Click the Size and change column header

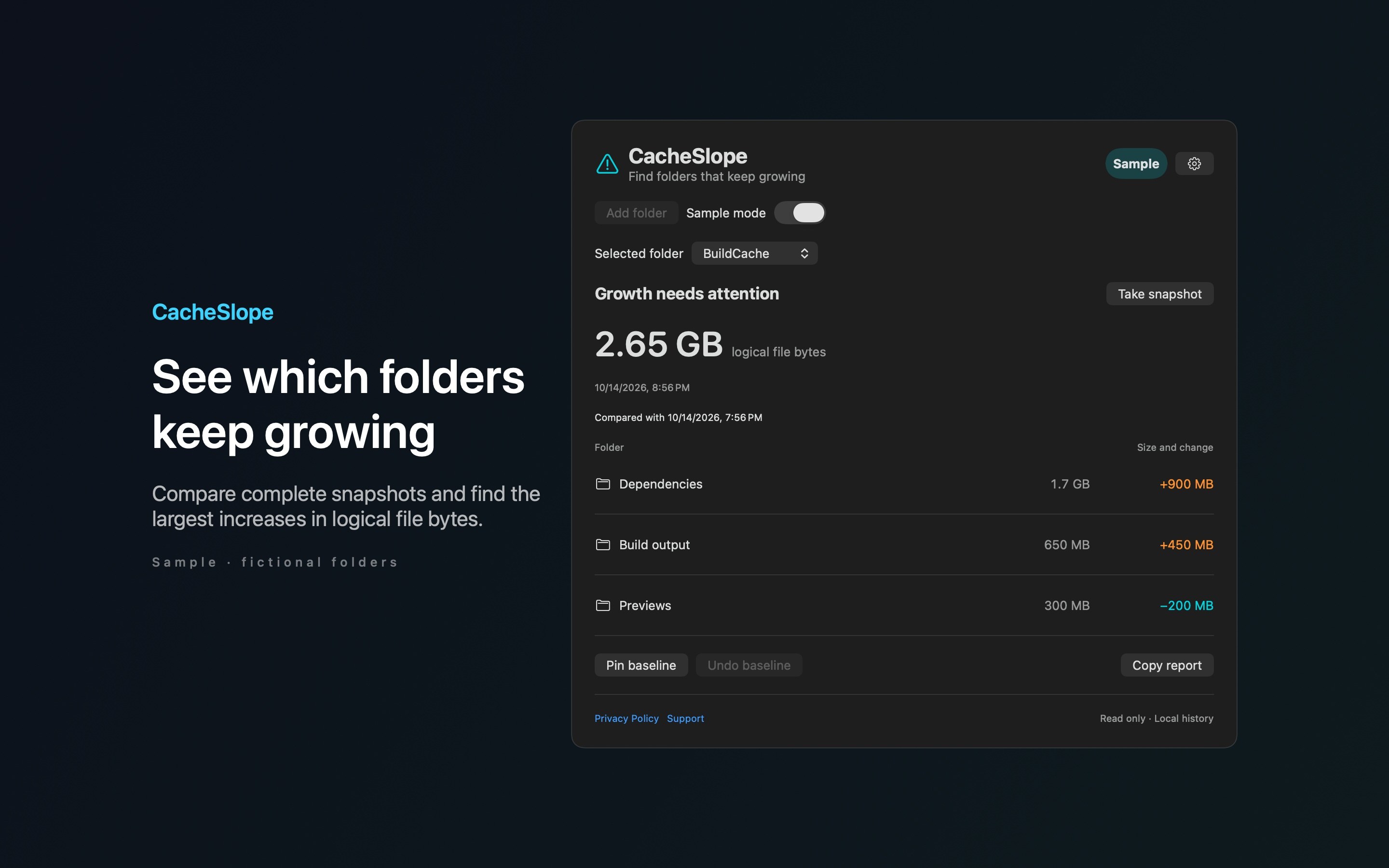[1174, 447]
